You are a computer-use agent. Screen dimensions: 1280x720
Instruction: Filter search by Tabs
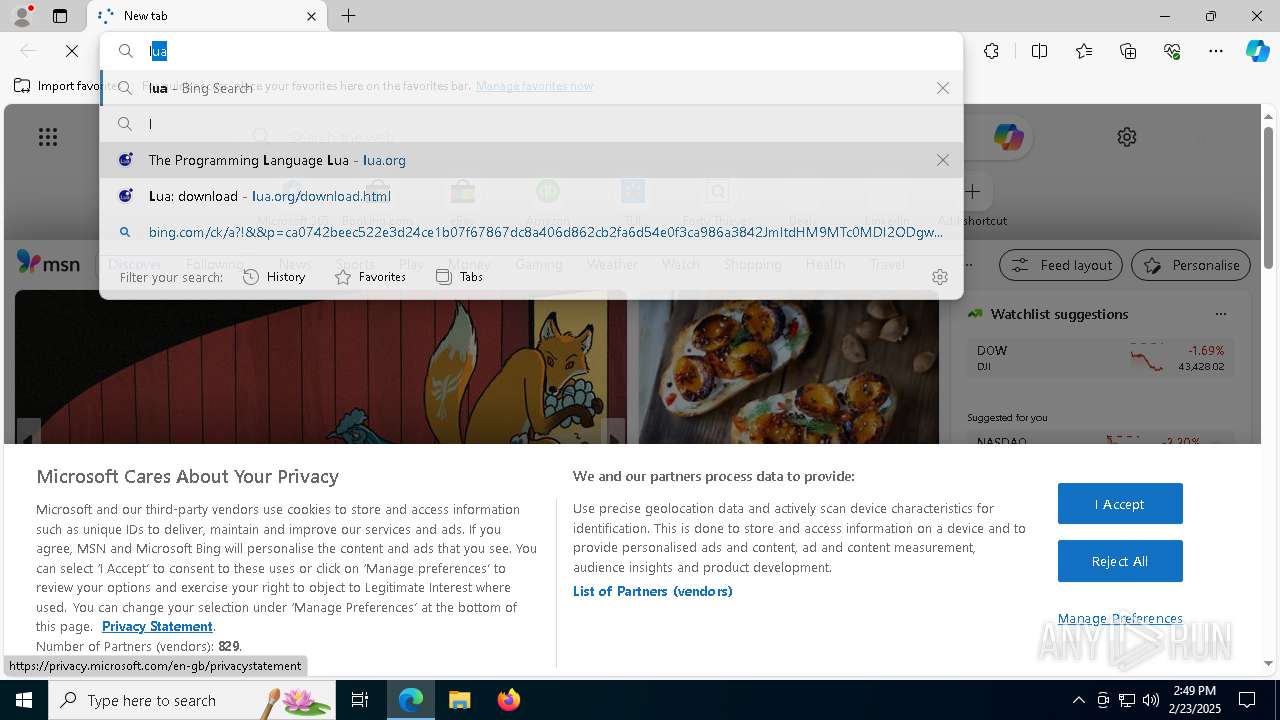460,277
